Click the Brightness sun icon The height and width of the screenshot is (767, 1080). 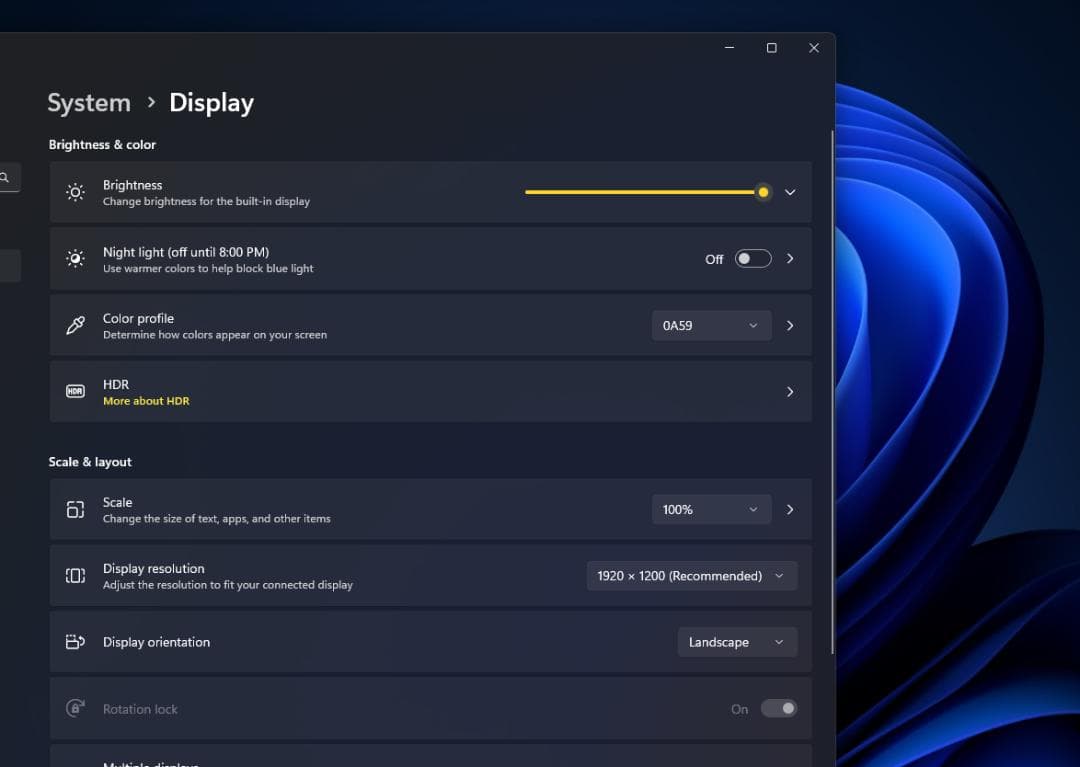point(75,192)
